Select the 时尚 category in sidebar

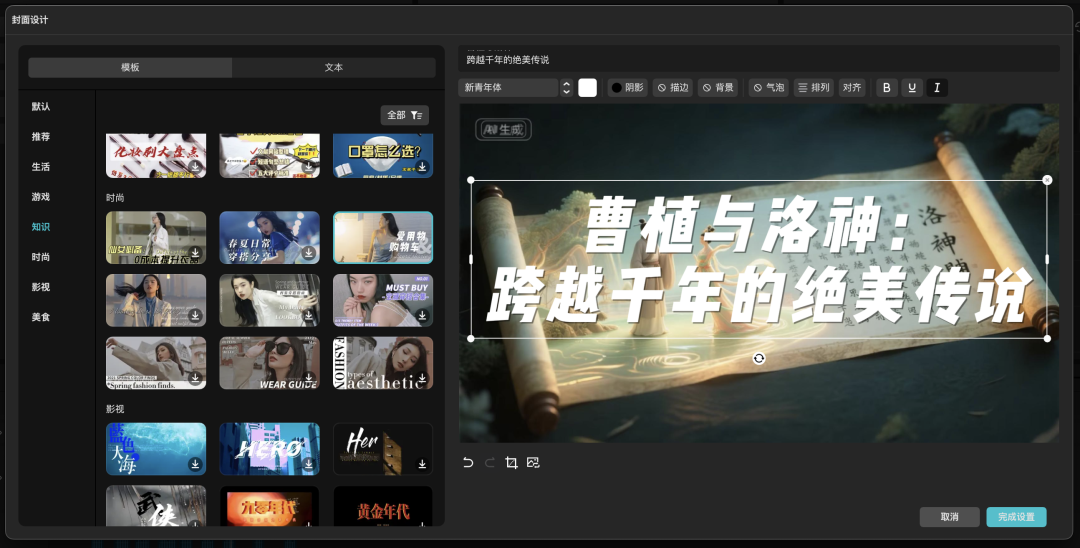tap(41, 257)
